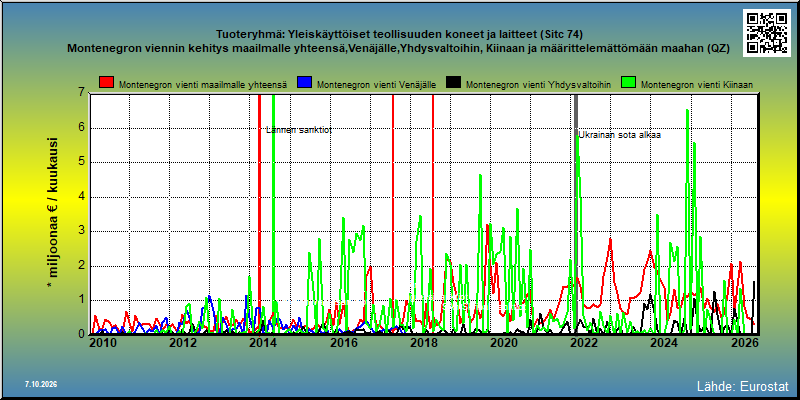Image resolution: width=800 pixels, height=400 pixels.
Task: Click y-axis value 7
Action: coord(81,93)
